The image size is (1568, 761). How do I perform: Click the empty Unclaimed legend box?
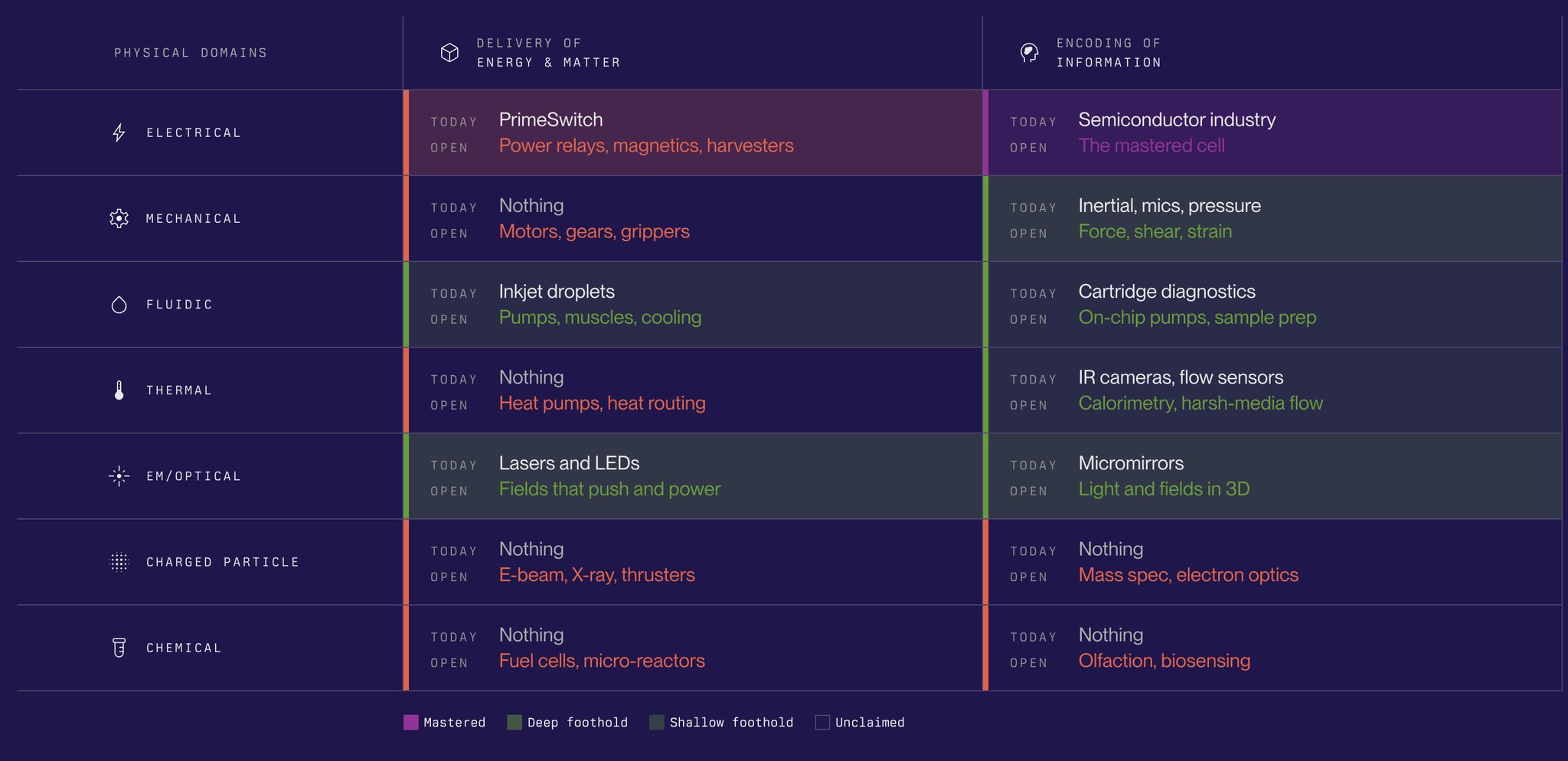pos(822,722)
